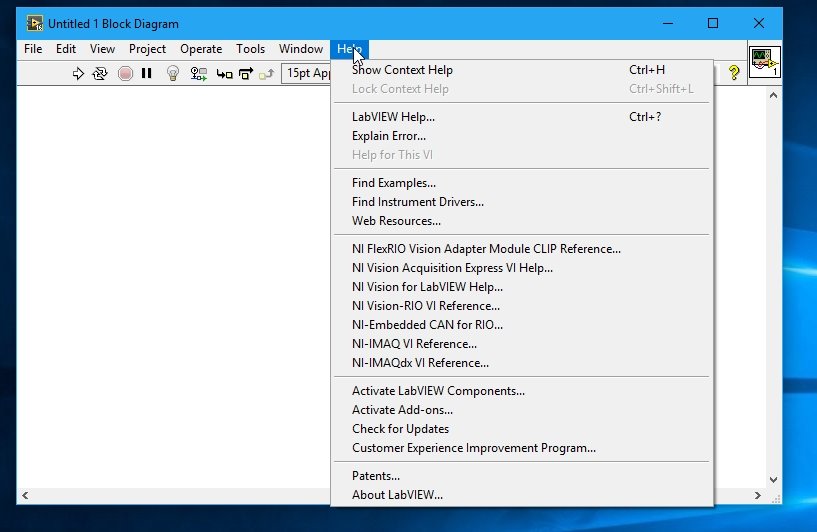Viewport: 817px width, 532px height.
Task: Open NI-IMAQ VI Reference...
Action: 522,344
